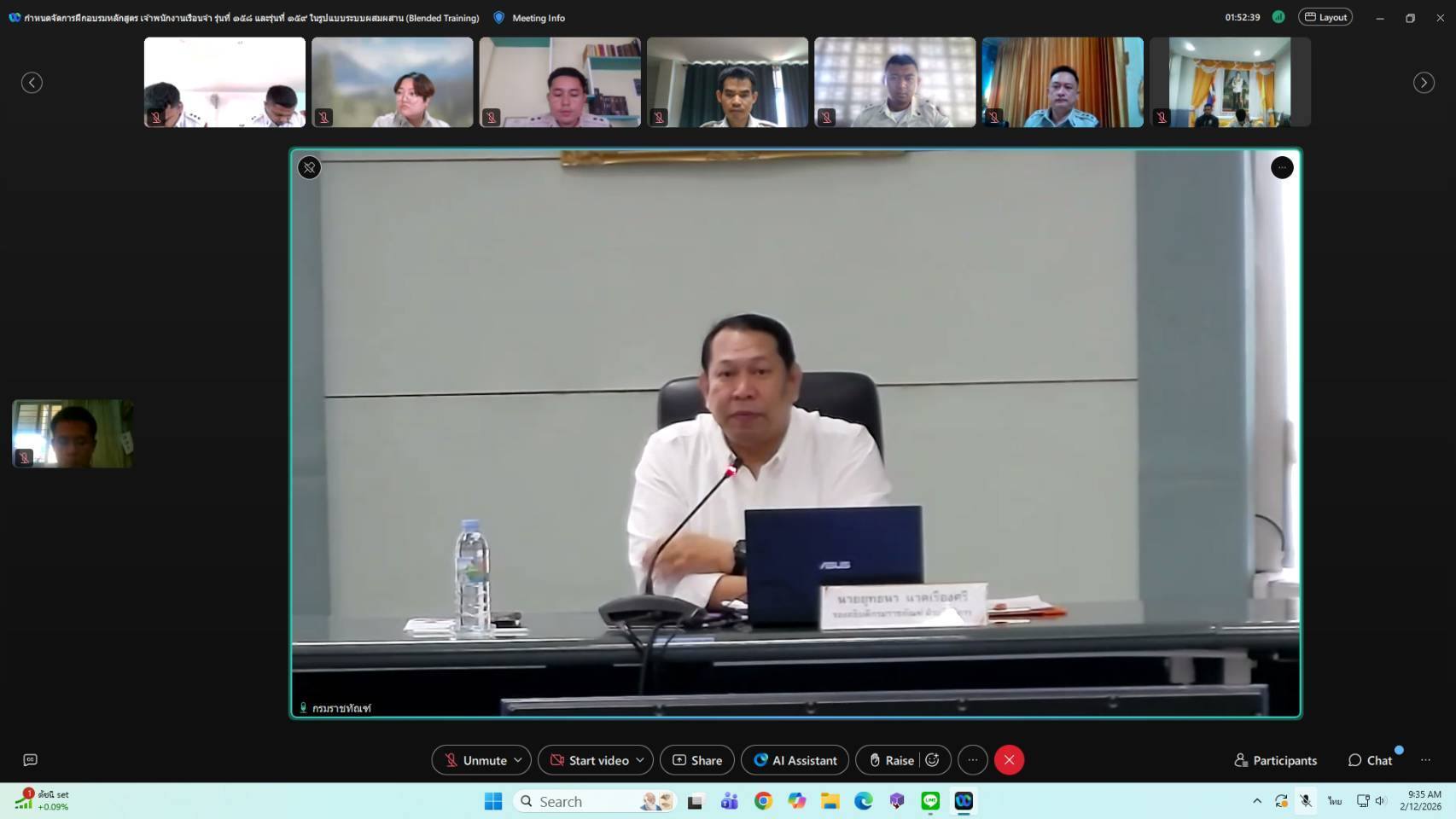Open more options in bottom-right panel controls
This screenshot has height=819, width=1456.
[1425, 760]
